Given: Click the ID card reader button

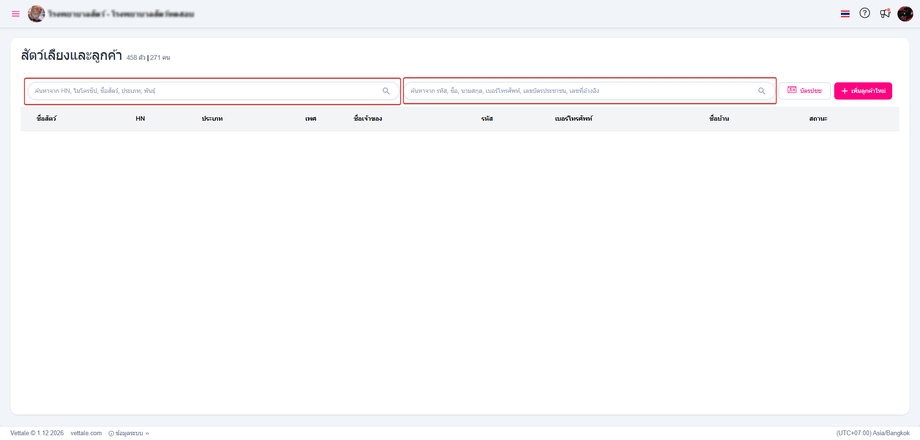Looking at the screenshot, I should pos(804,91).
